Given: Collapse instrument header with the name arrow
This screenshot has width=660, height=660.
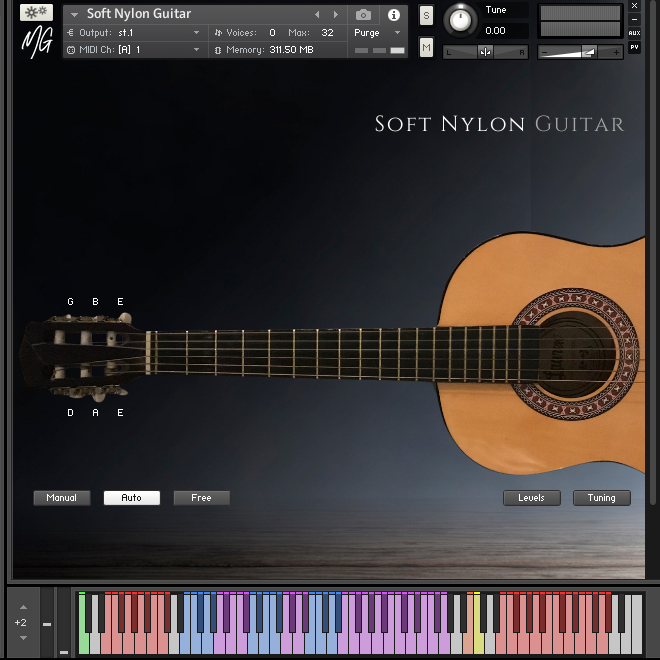Looking at the screenshot, I should [x=75, y=15].
